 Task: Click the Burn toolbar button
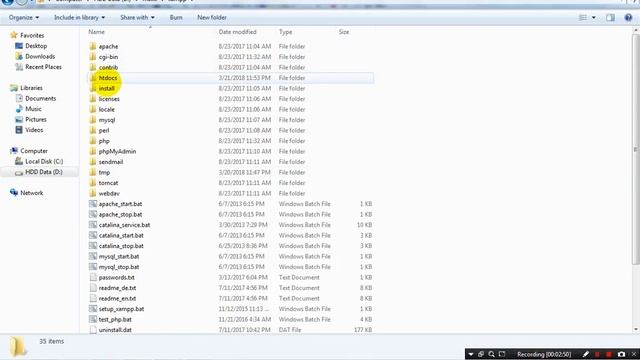tap(176, 18)
